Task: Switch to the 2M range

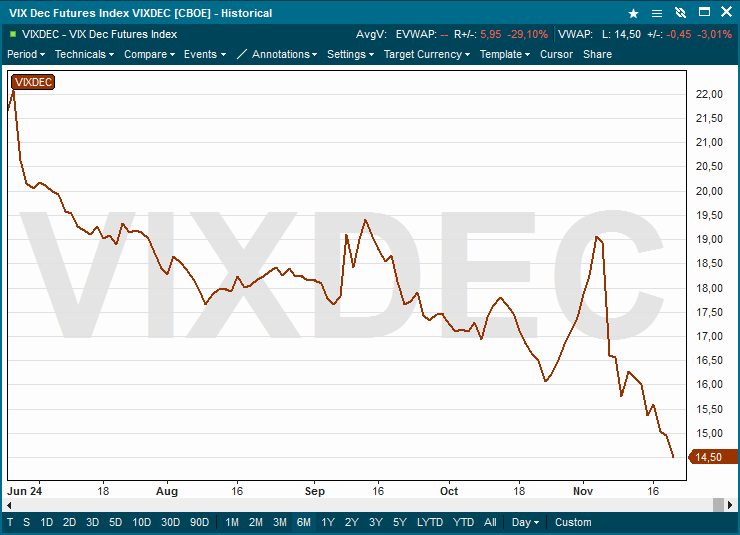Action: 256,522
